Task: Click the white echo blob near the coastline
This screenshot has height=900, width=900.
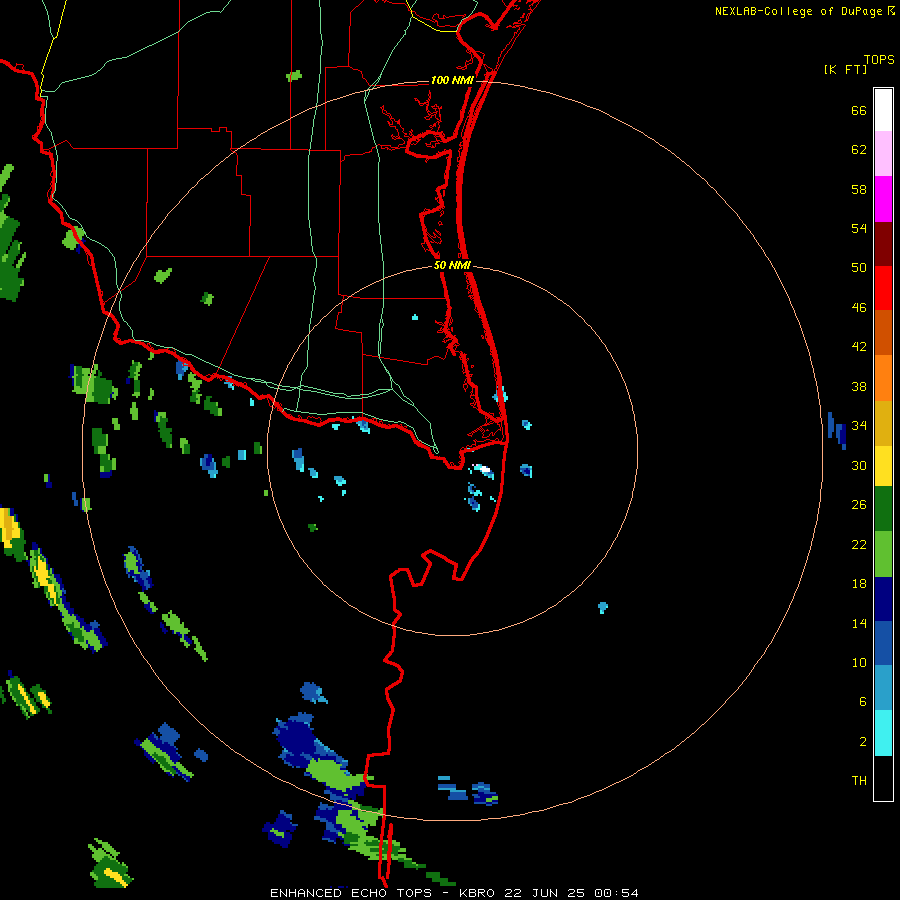Action: click(x=482, y=470)
